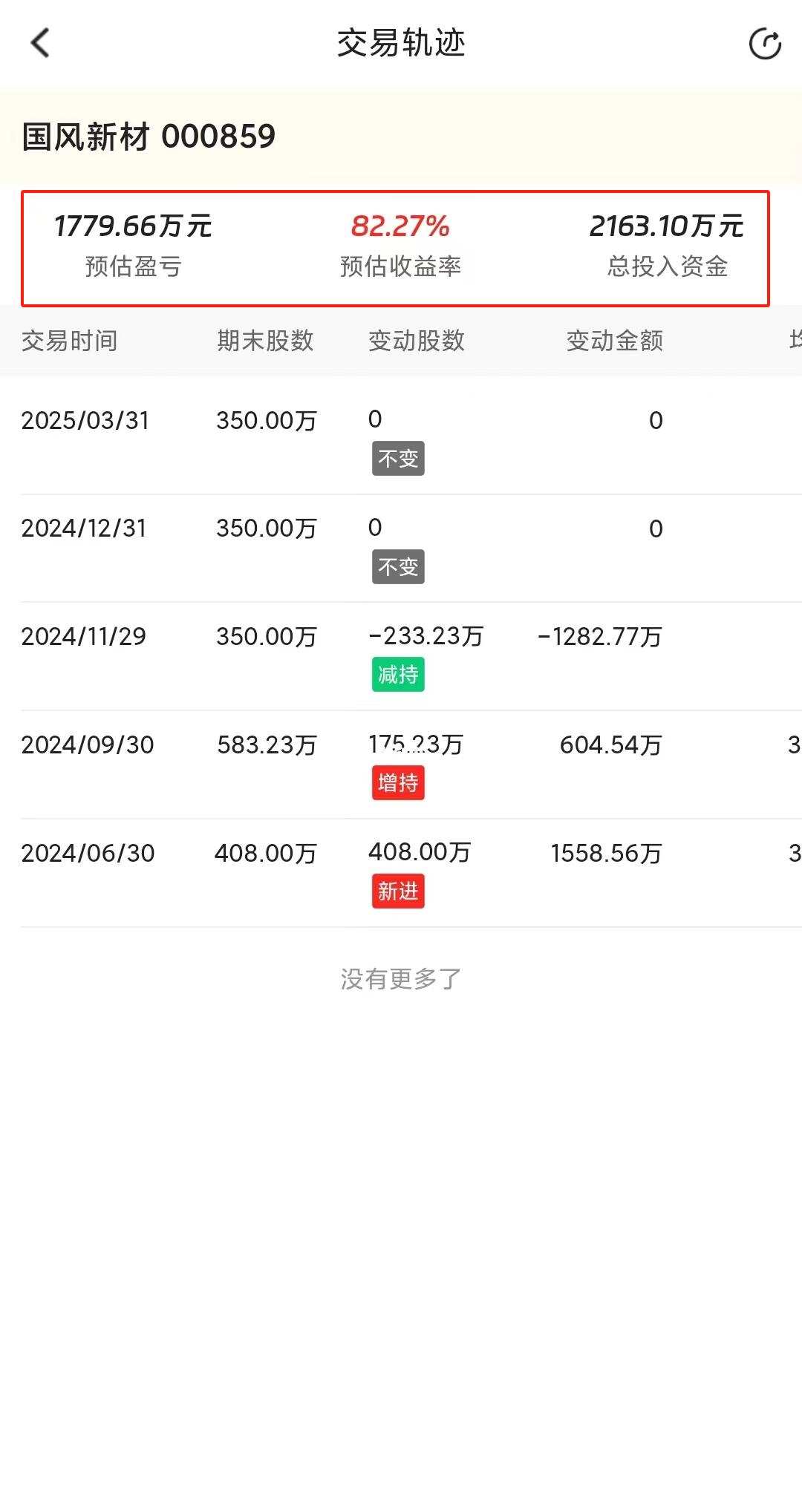Select the 预估盈亏 label

(x=133, y=266)
